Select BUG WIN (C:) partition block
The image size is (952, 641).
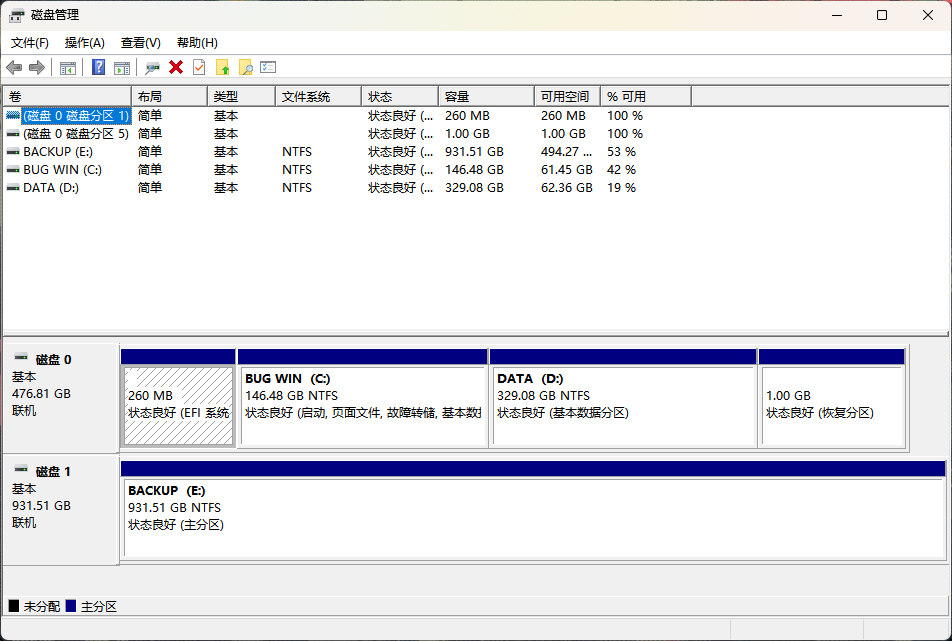[x=363, y=405]
